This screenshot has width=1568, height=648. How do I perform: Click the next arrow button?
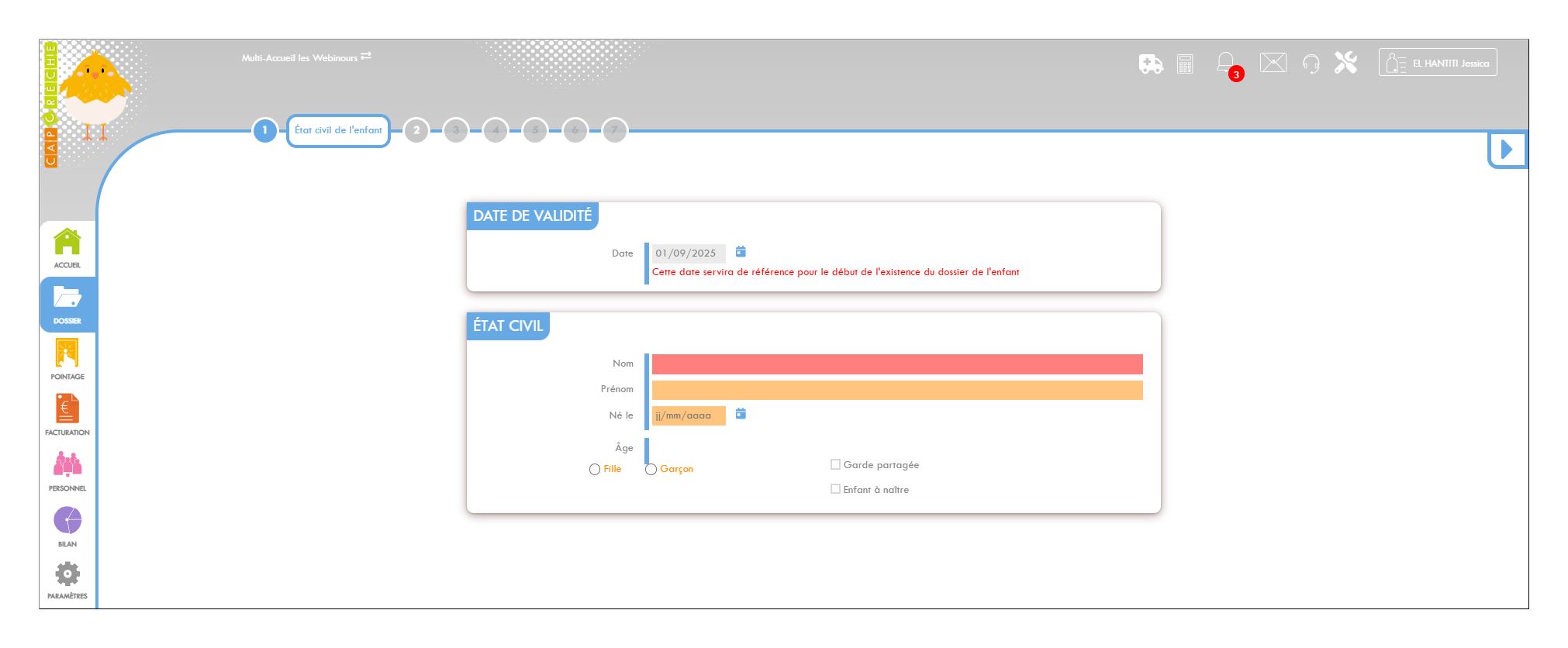click(1507, 150)
